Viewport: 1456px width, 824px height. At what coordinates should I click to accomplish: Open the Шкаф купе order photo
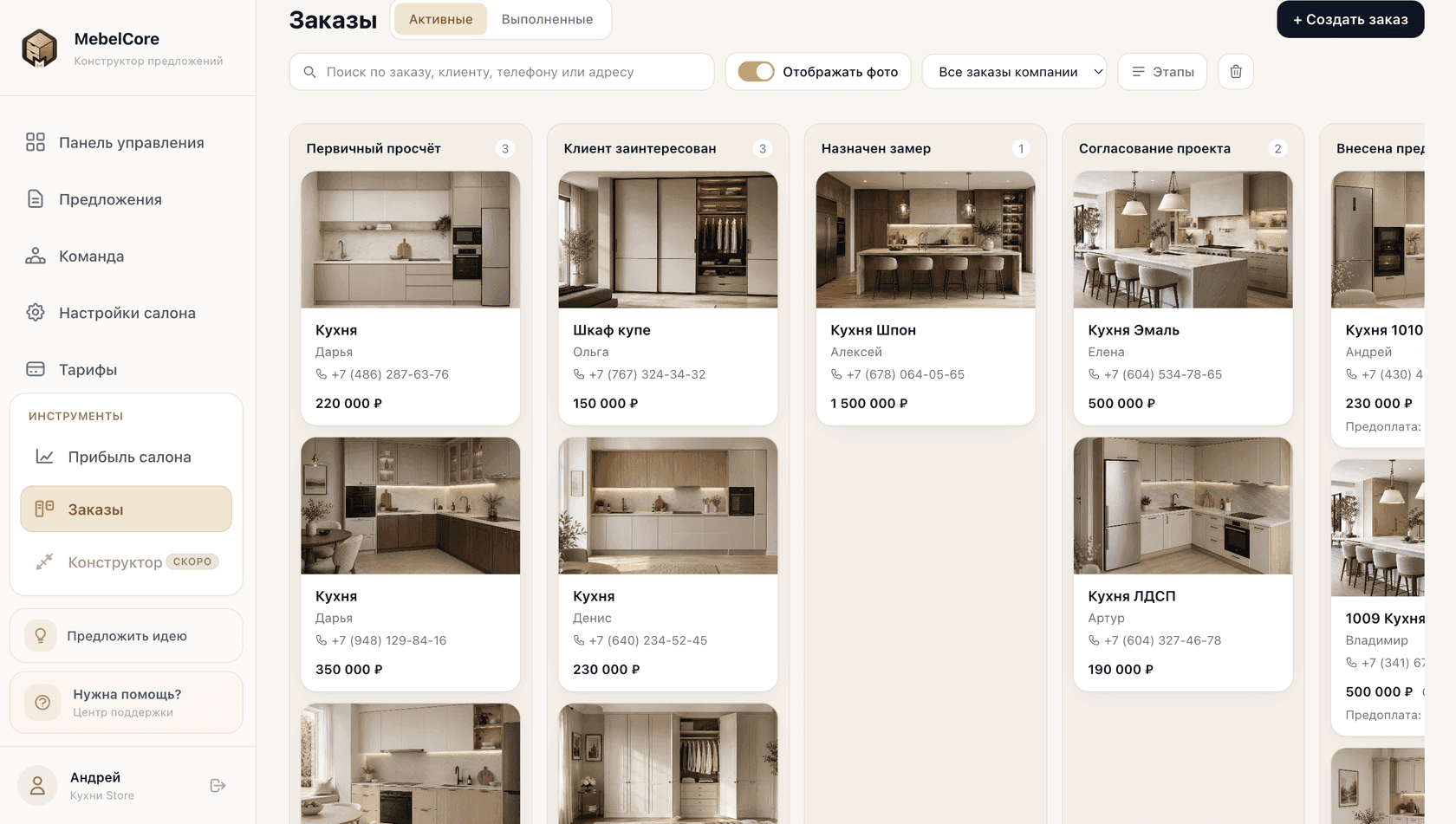pos(668,240)
